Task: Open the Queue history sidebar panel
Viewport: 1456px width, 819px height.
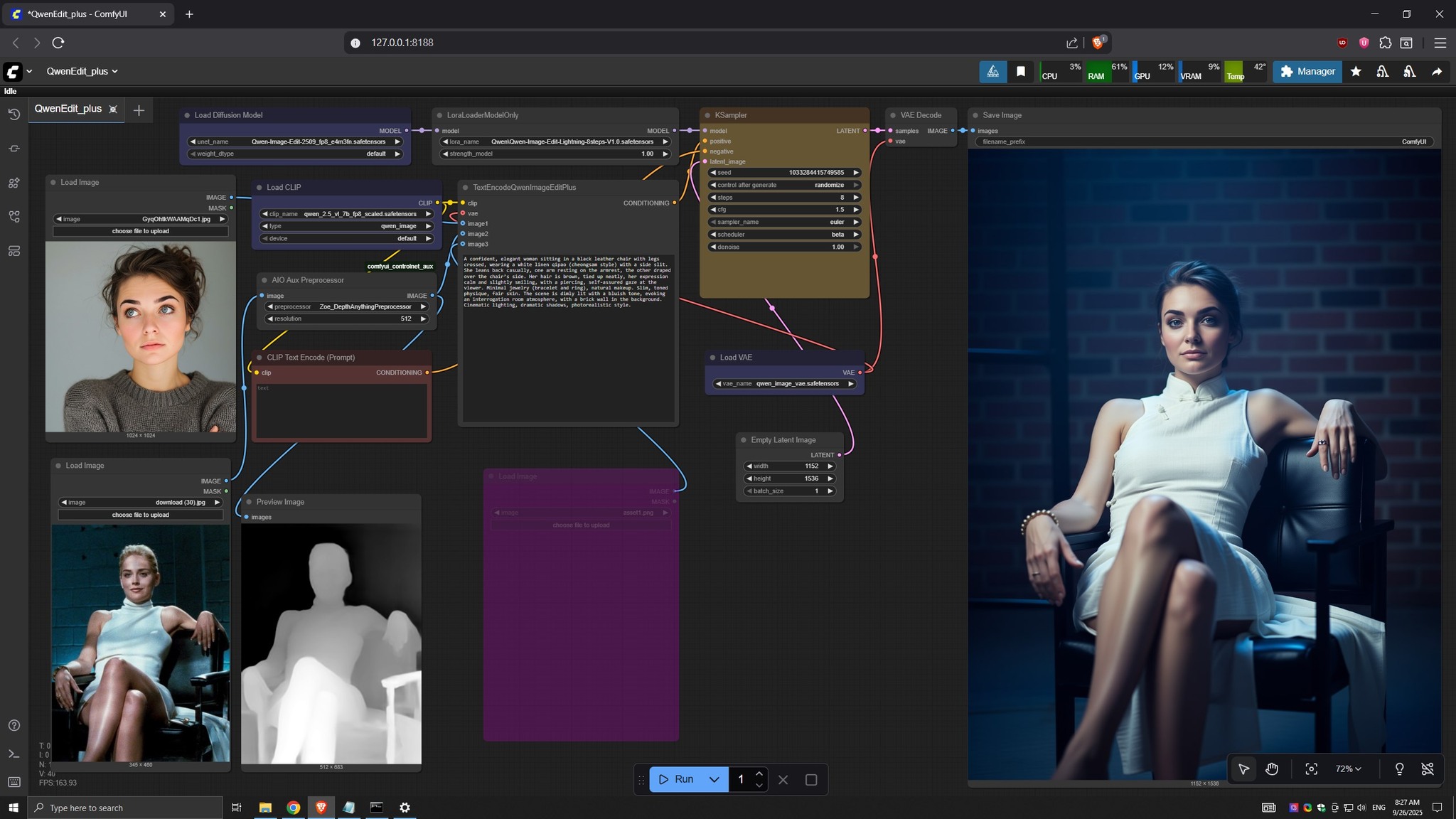Action: coord(14,114)
